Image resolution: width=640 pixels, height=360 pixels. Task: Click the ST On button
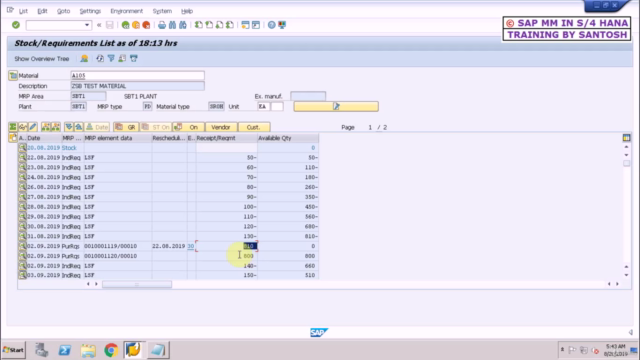pos(156,127)
